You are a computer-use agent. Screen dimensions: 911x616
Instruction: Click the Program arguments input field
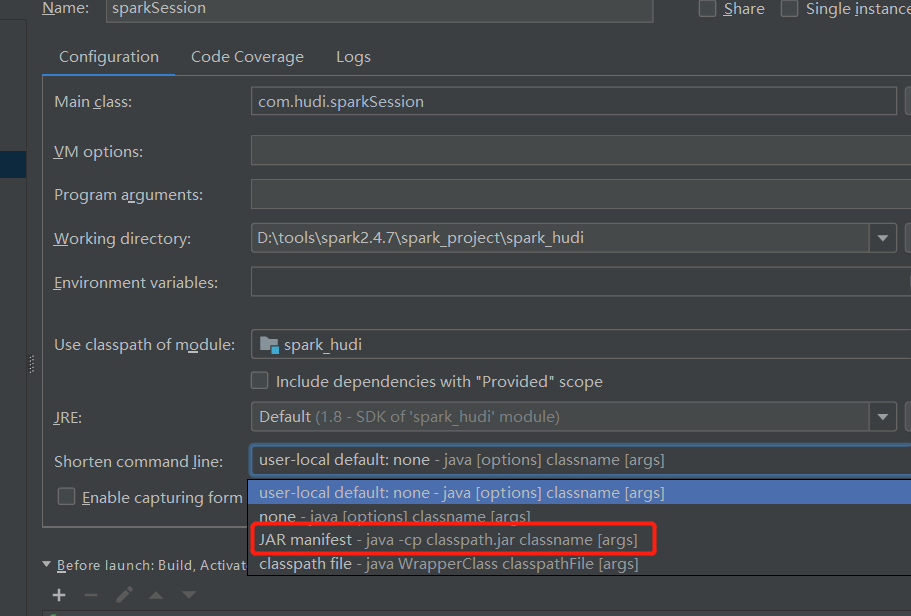coord(581,194)
